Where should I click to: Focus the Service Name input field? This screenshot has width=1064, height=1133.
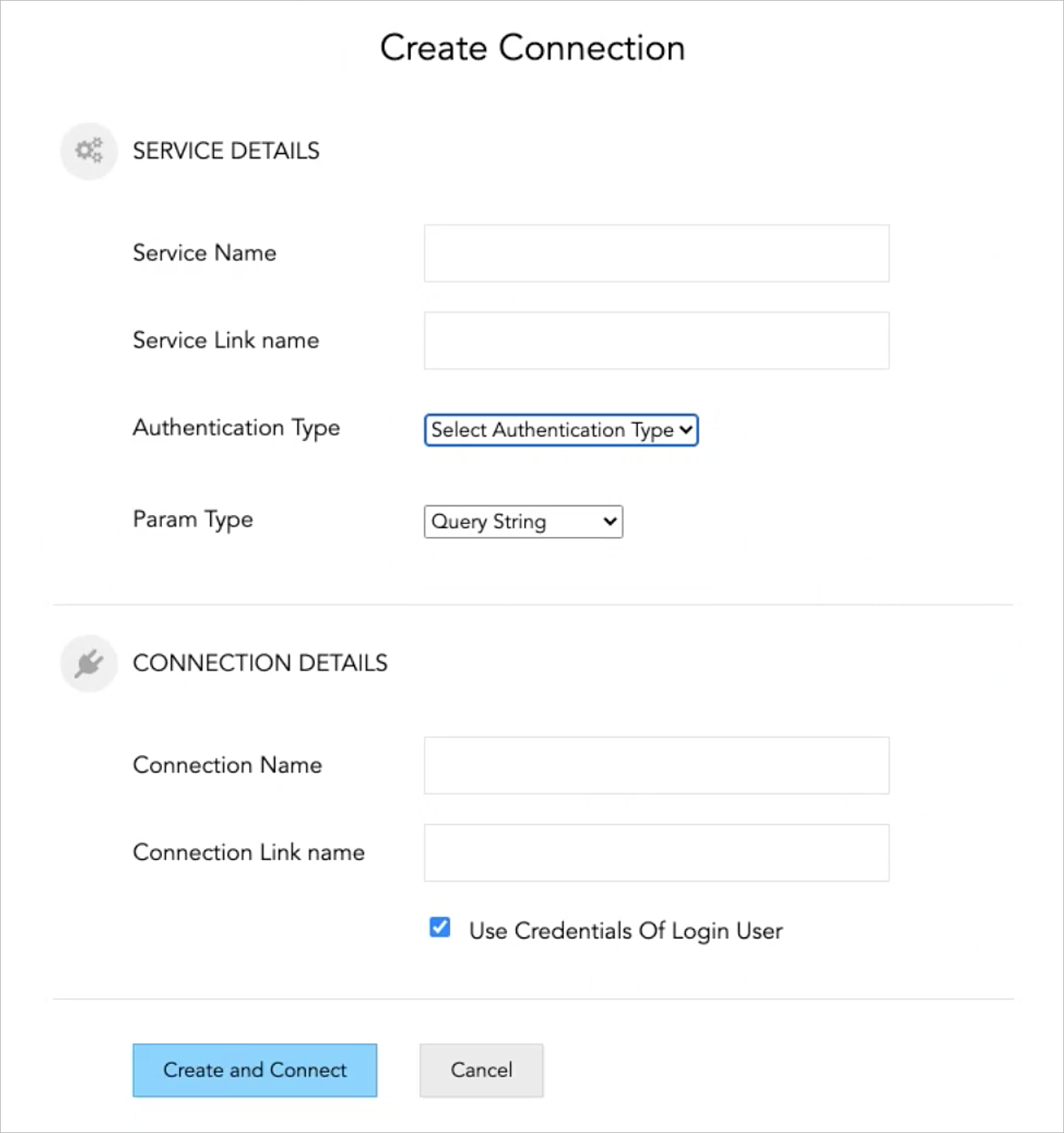coord(657,253)
